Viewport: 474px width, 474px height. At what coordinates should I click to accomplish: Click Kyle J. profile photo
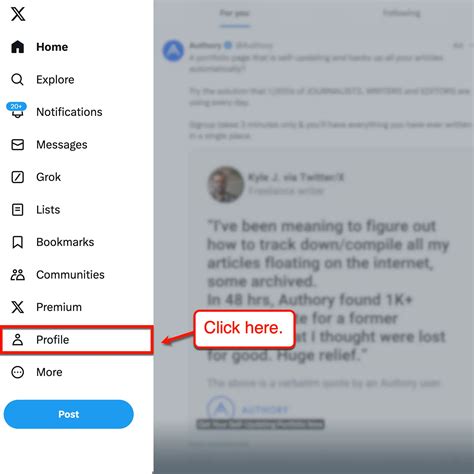click(226, 184)
